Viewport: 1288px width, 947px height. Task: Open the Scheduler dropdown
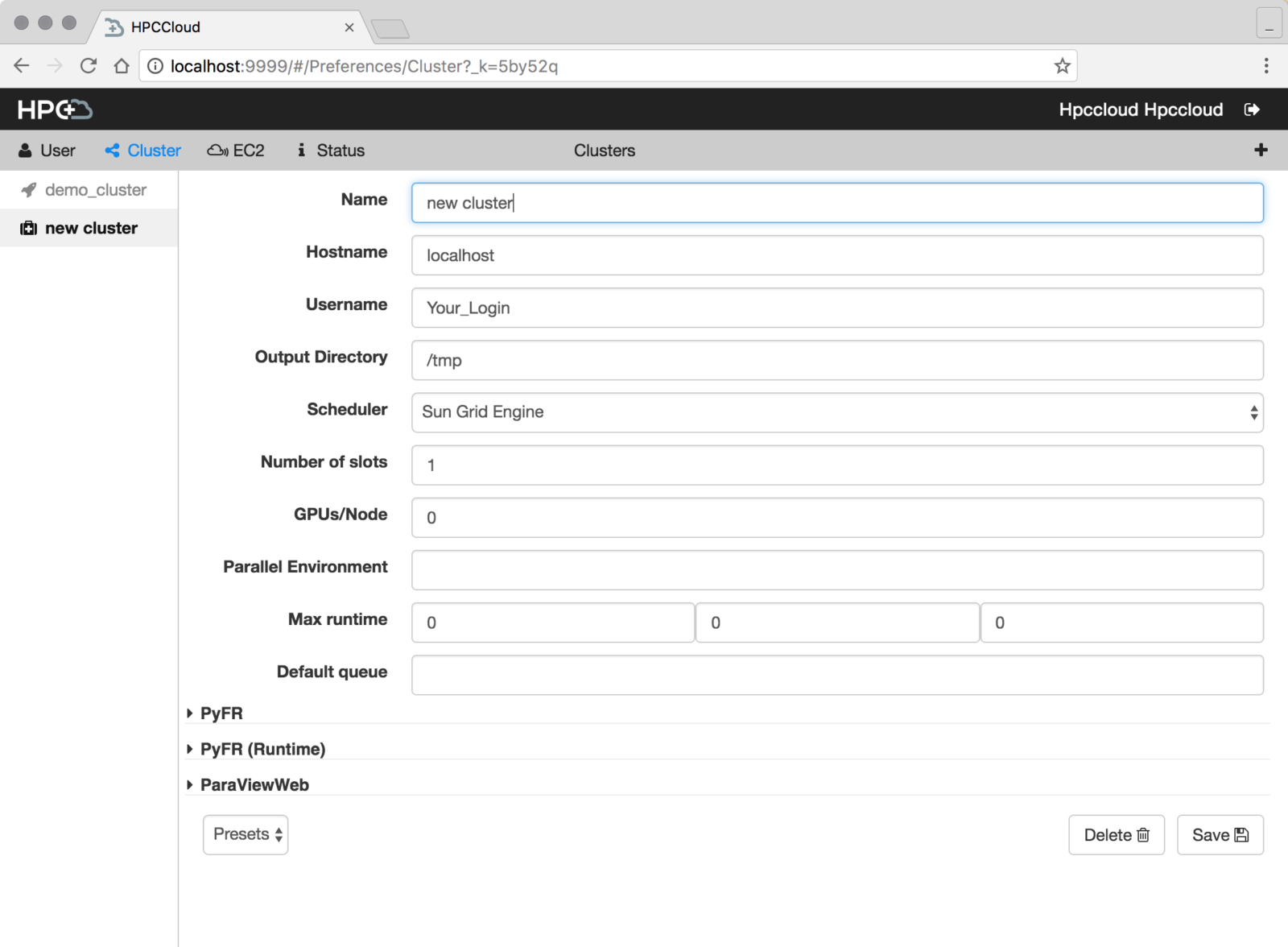pos(837,412)
